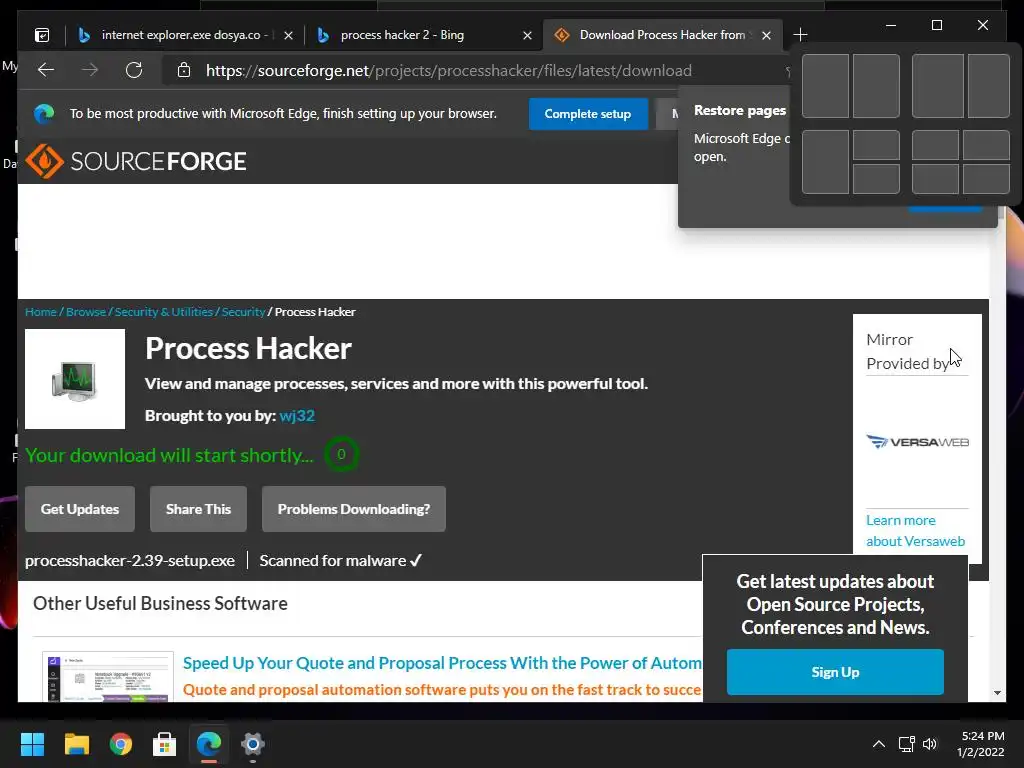Image resolution: width=1024 pixels, height=768 pixels.
Task: Click the SourceForge logo
Action: click(x=136, y=161)
